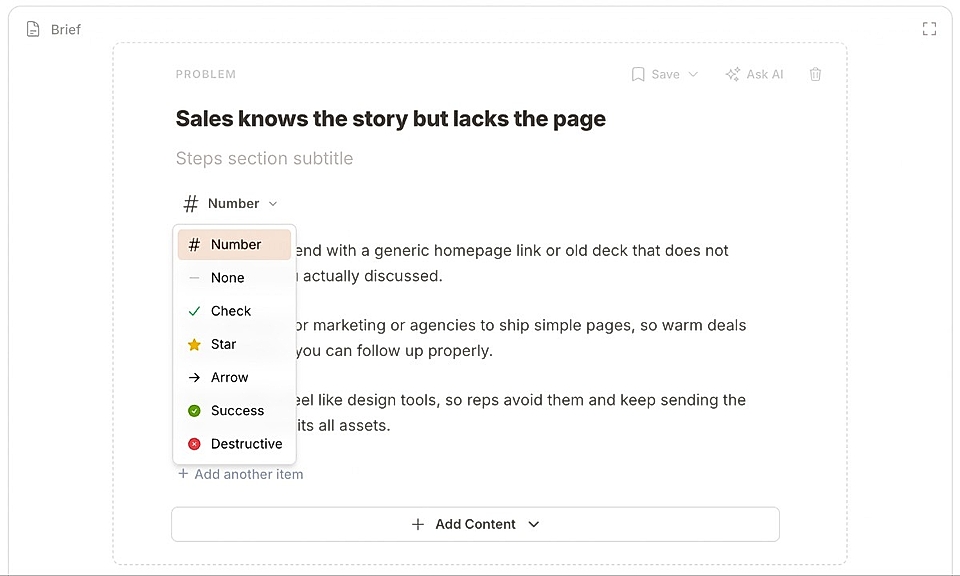Select the green Success marker icon

tap(193, 410)
